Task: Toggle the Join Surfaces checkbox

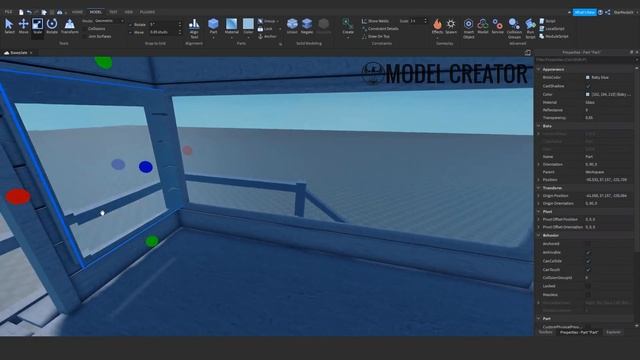Action: coord(84,36)
